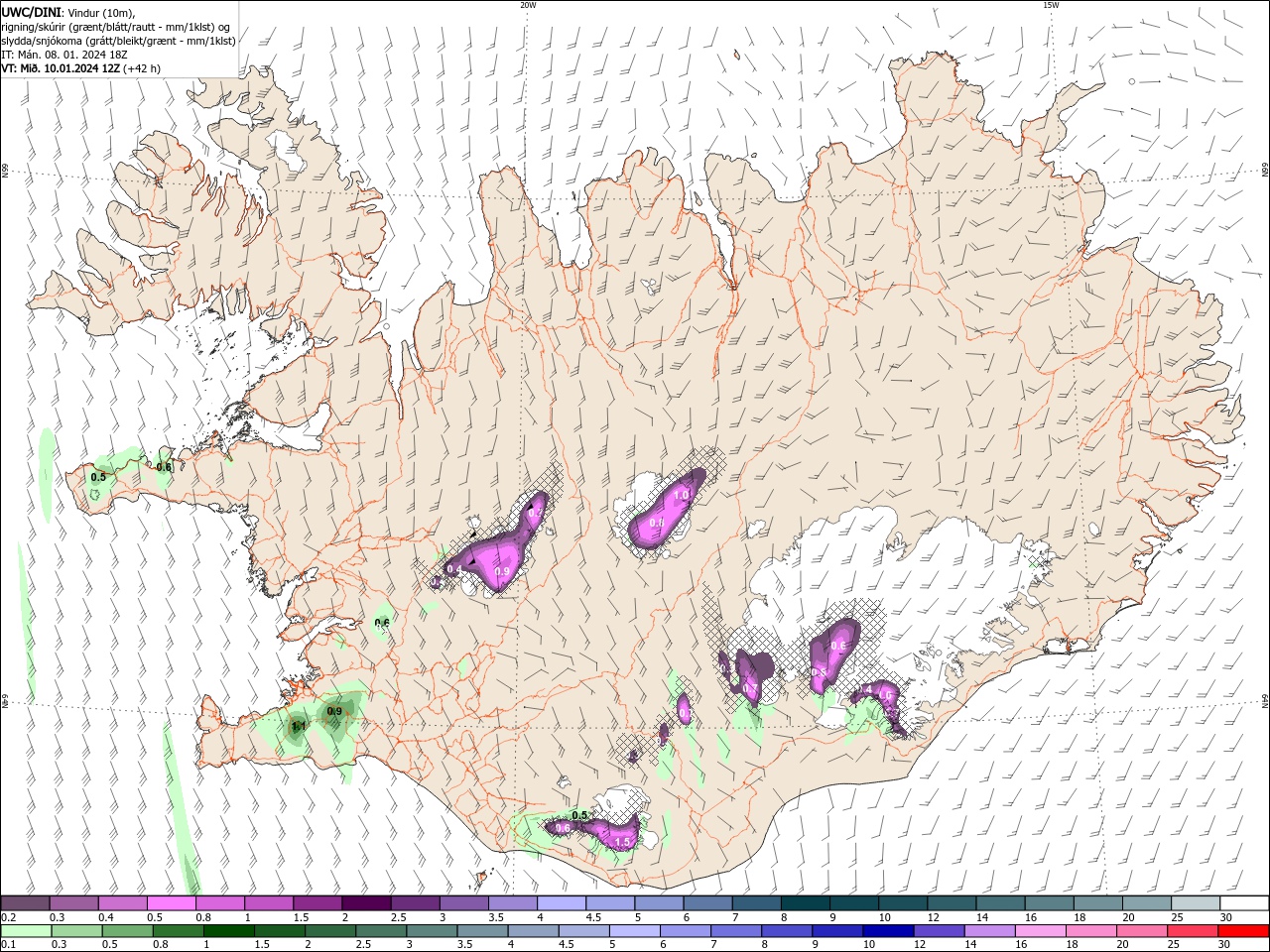Pick darkest green lower swatch starting at 1
Image resolution: width=1270 pixels, height=952 pixels.
pyautogui.click(x=229, y=931)
